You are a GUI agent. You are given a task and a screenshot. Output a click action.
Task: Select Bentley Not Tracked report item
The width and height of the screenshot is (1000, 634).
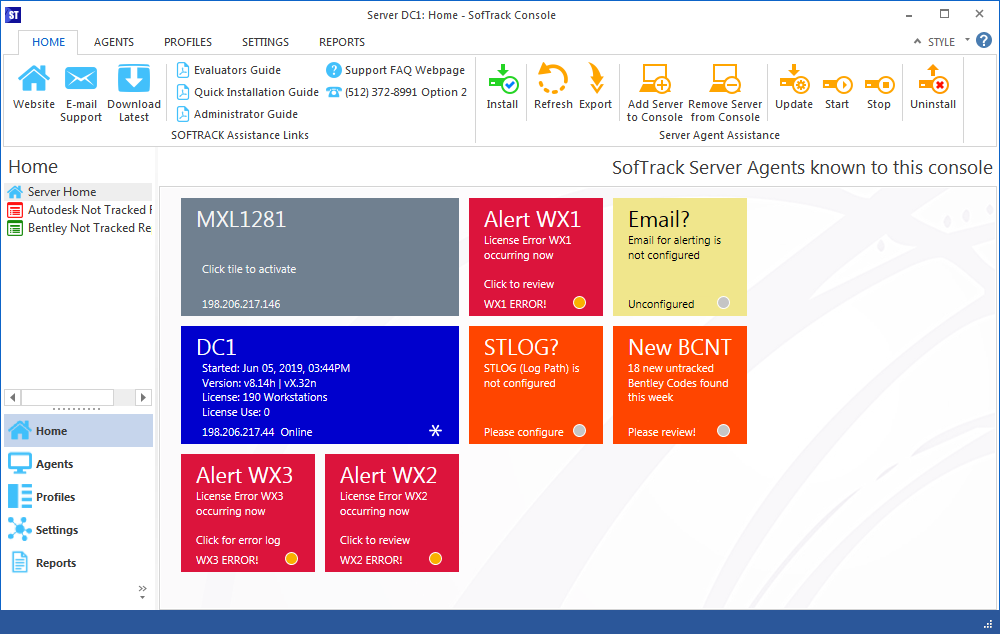78,228
